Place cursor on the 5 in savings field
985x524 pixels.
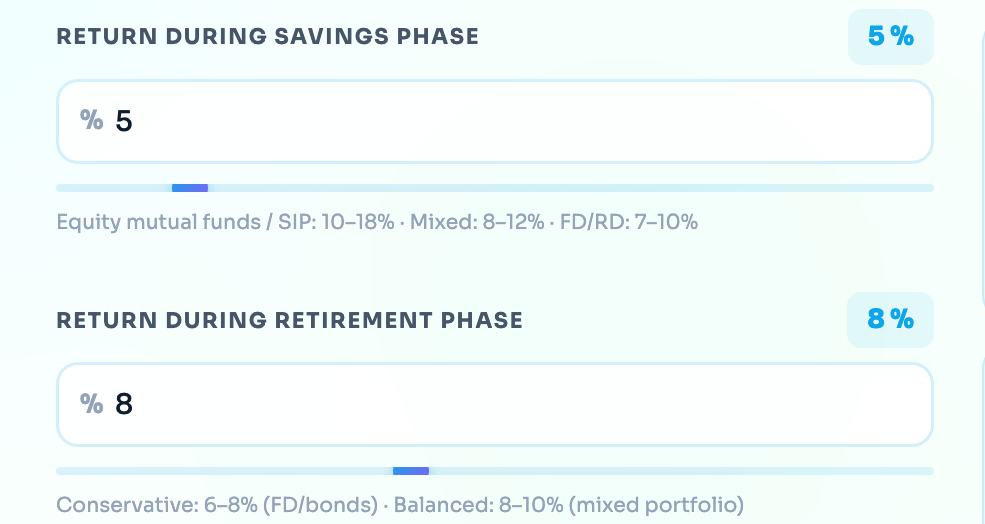(x=124, y=121)
